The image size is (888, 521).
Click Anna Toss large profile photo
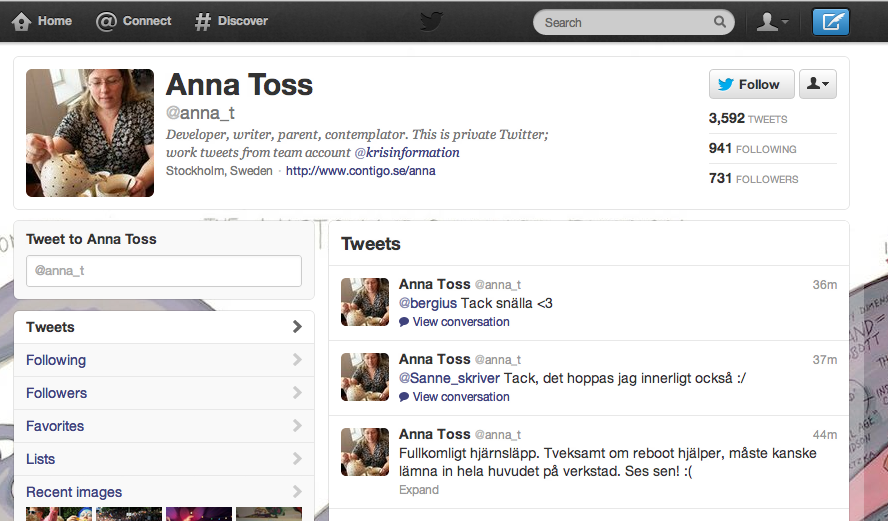click(90, 133)
